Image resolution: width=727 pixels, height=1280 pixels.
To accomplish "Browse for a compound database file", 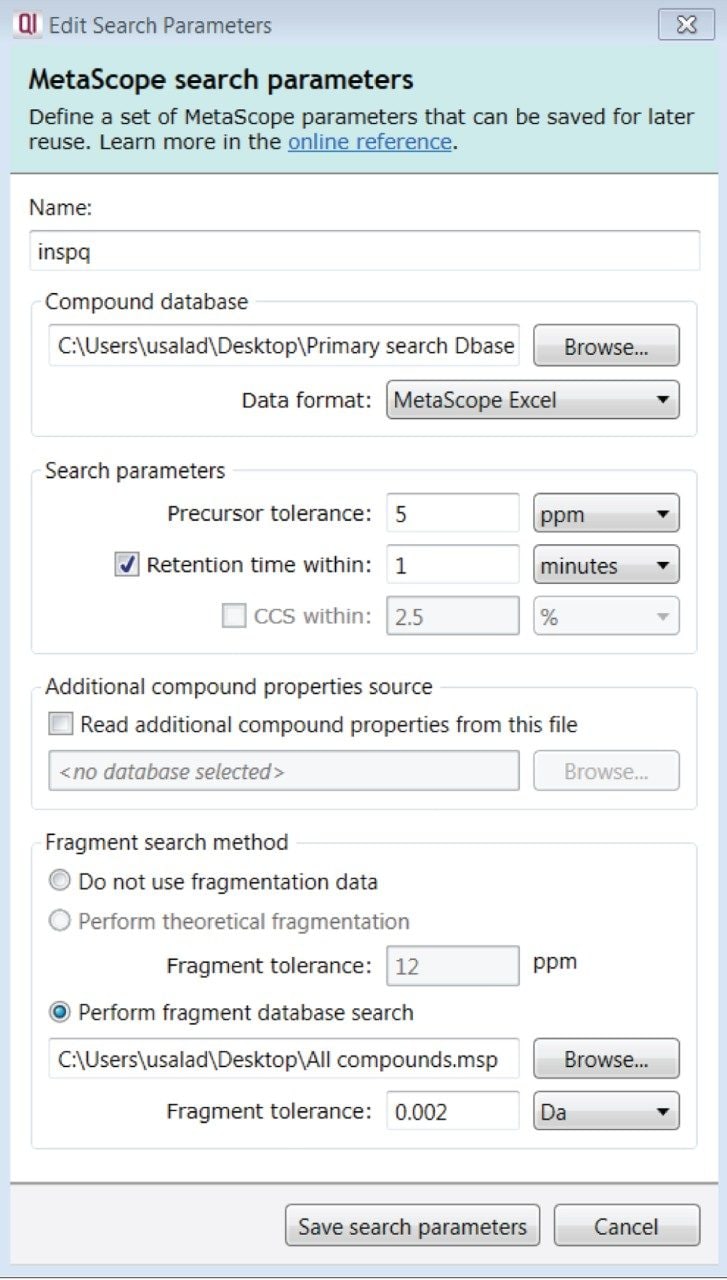I will (606, 347).
